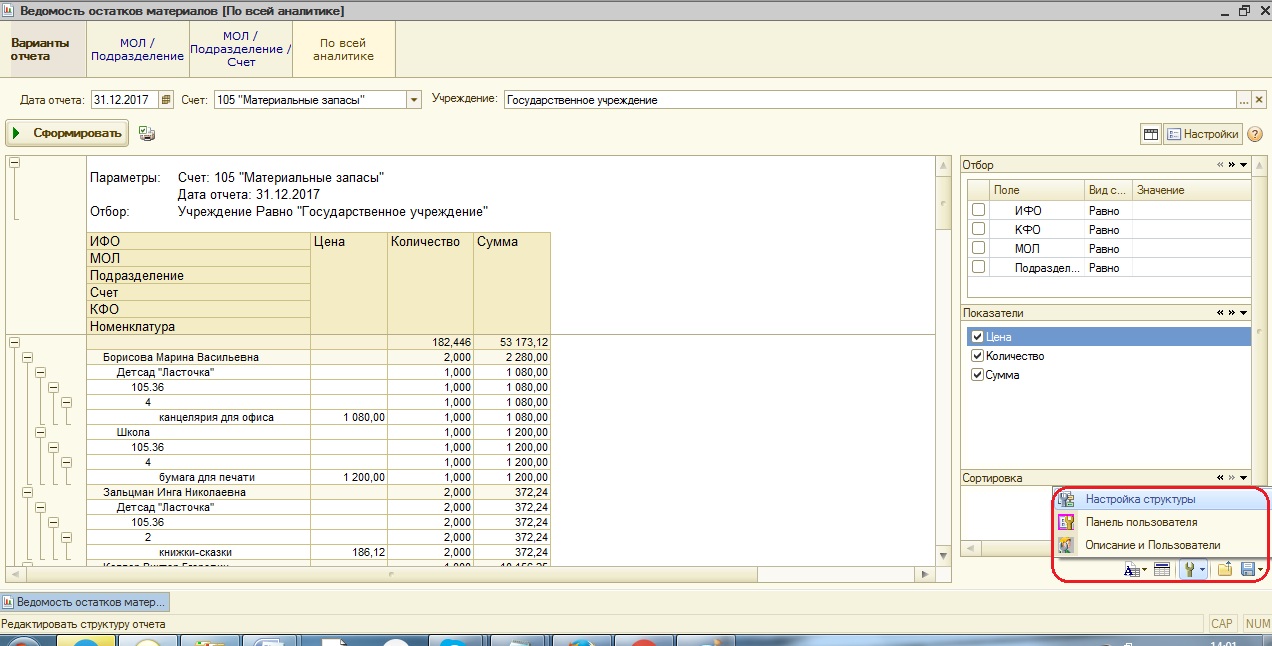Viewport: 1272px width, 646px height.
Task: Click the table grid icon in bottom toolbar
Action: 1161,570
